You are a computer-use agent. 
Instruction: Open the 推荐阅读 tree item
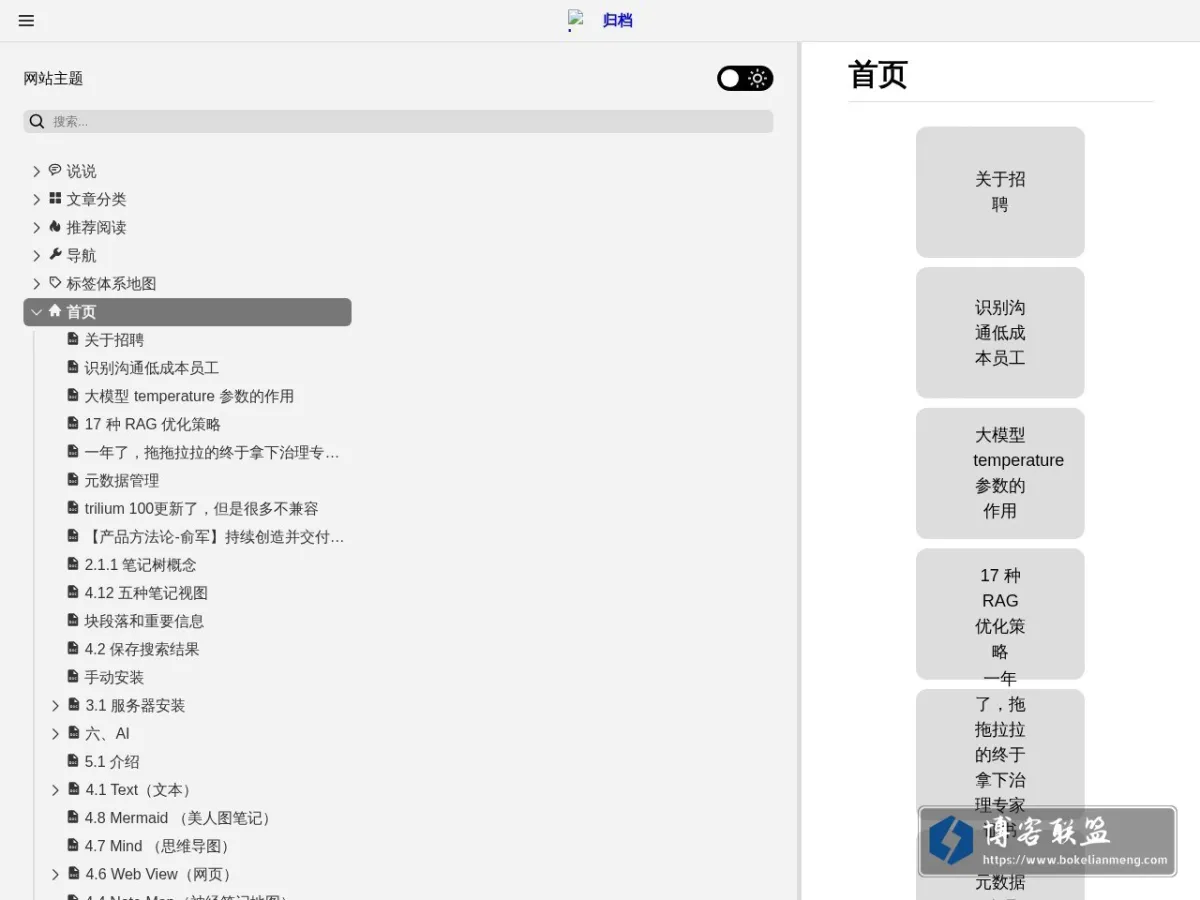pyautogui.click(x=97, y=228)
